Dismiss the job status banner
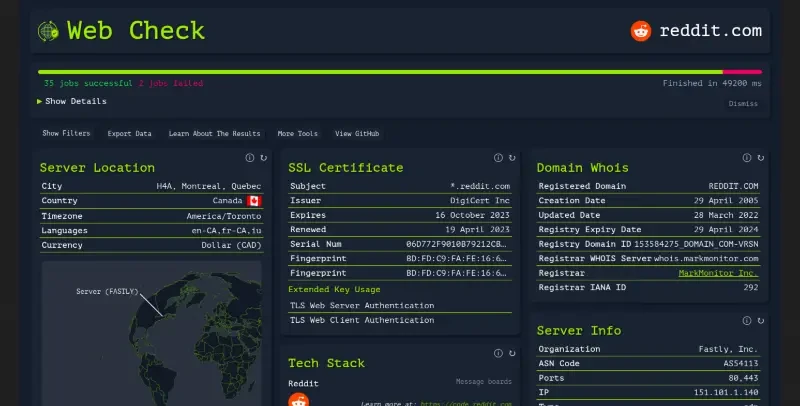Screen dimensions: 800x406 coord(743,104)
